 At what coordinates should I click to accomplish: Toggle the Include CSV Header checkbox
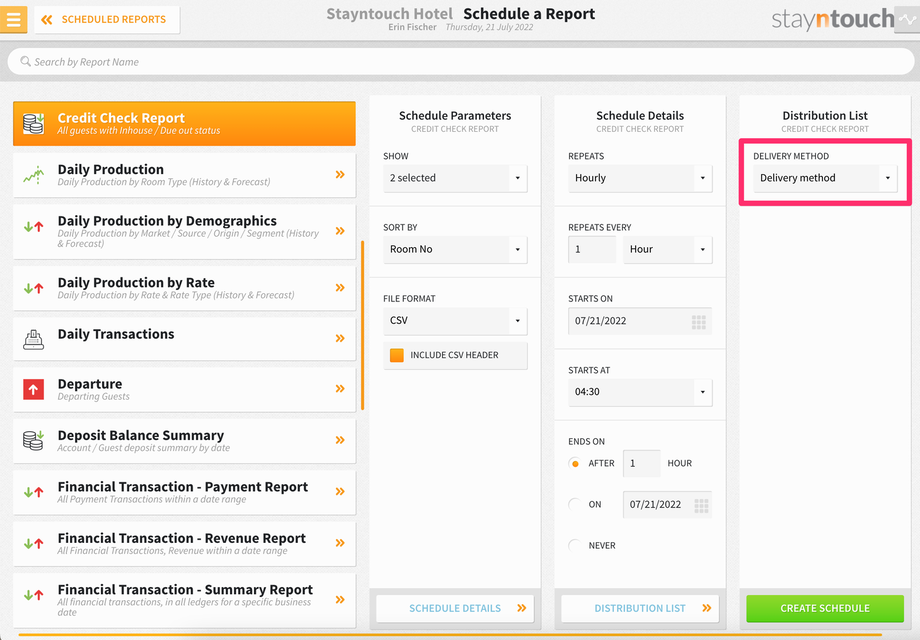(397, 355)
